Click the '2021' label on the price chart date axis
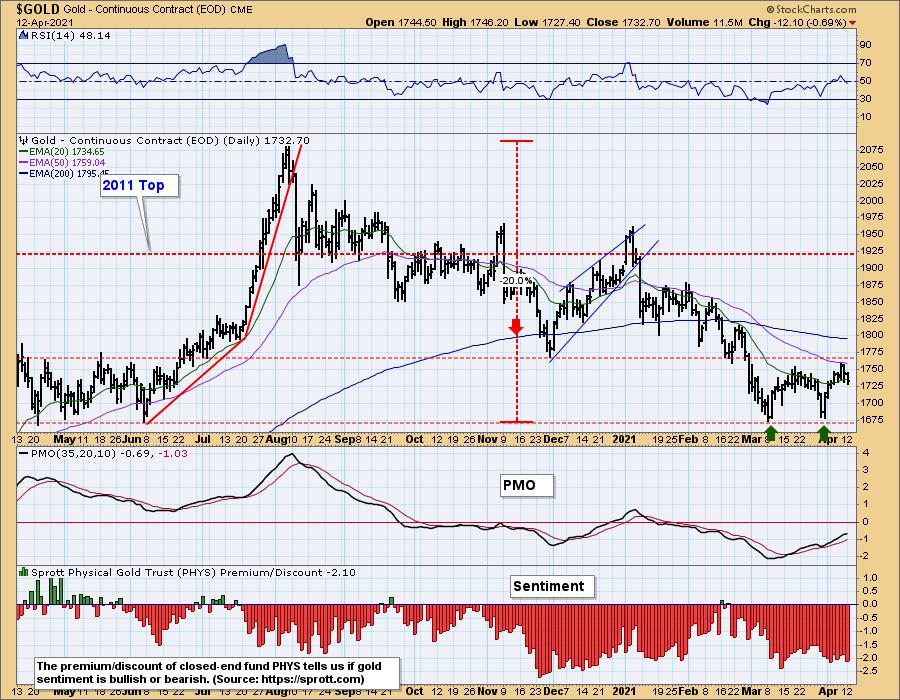Viewport: 900px width, 700px height. pyautogui.click(x=624, y=439)
